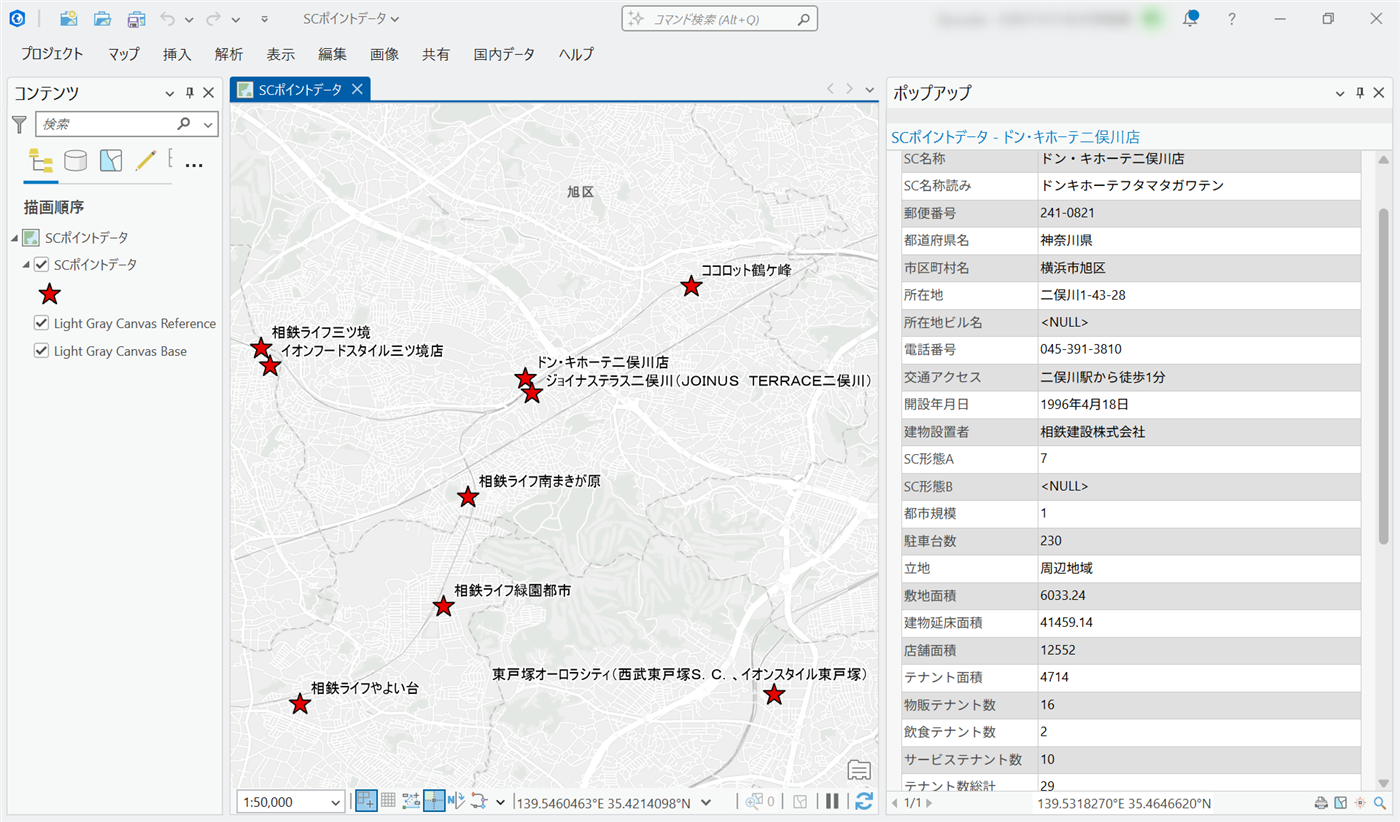
Task: Switch to List By Data Source view
Action: [76, 161]
